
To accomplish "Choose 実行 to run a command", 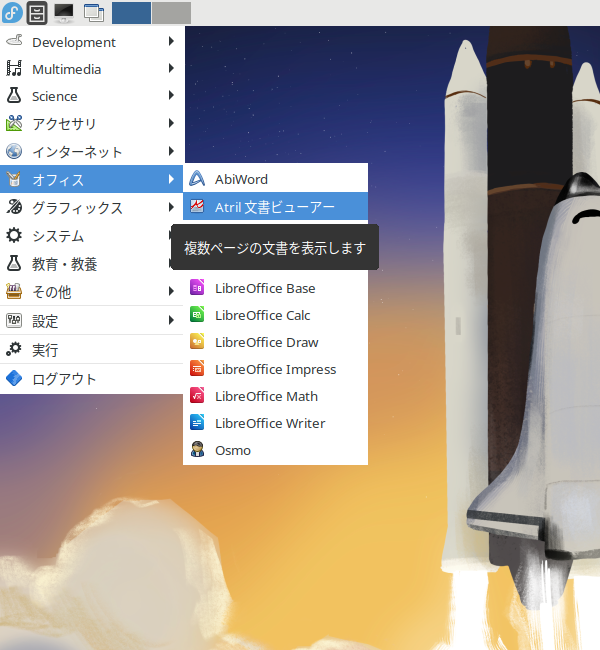I will point(91,349).
